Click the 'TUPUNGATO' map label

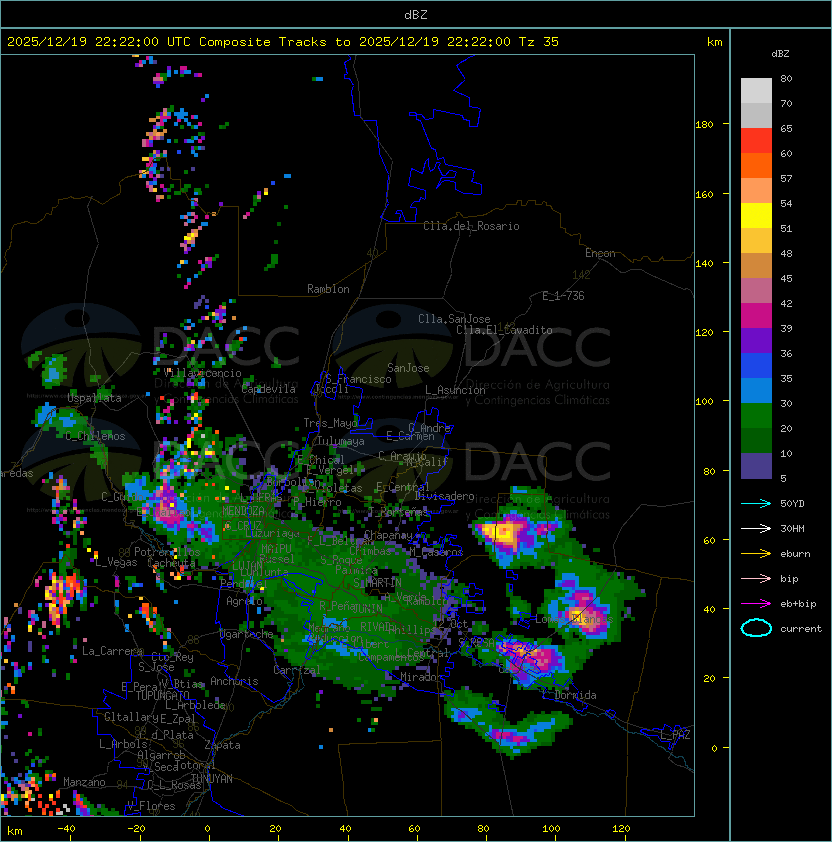pyautogui.click(x=162, y=695)
